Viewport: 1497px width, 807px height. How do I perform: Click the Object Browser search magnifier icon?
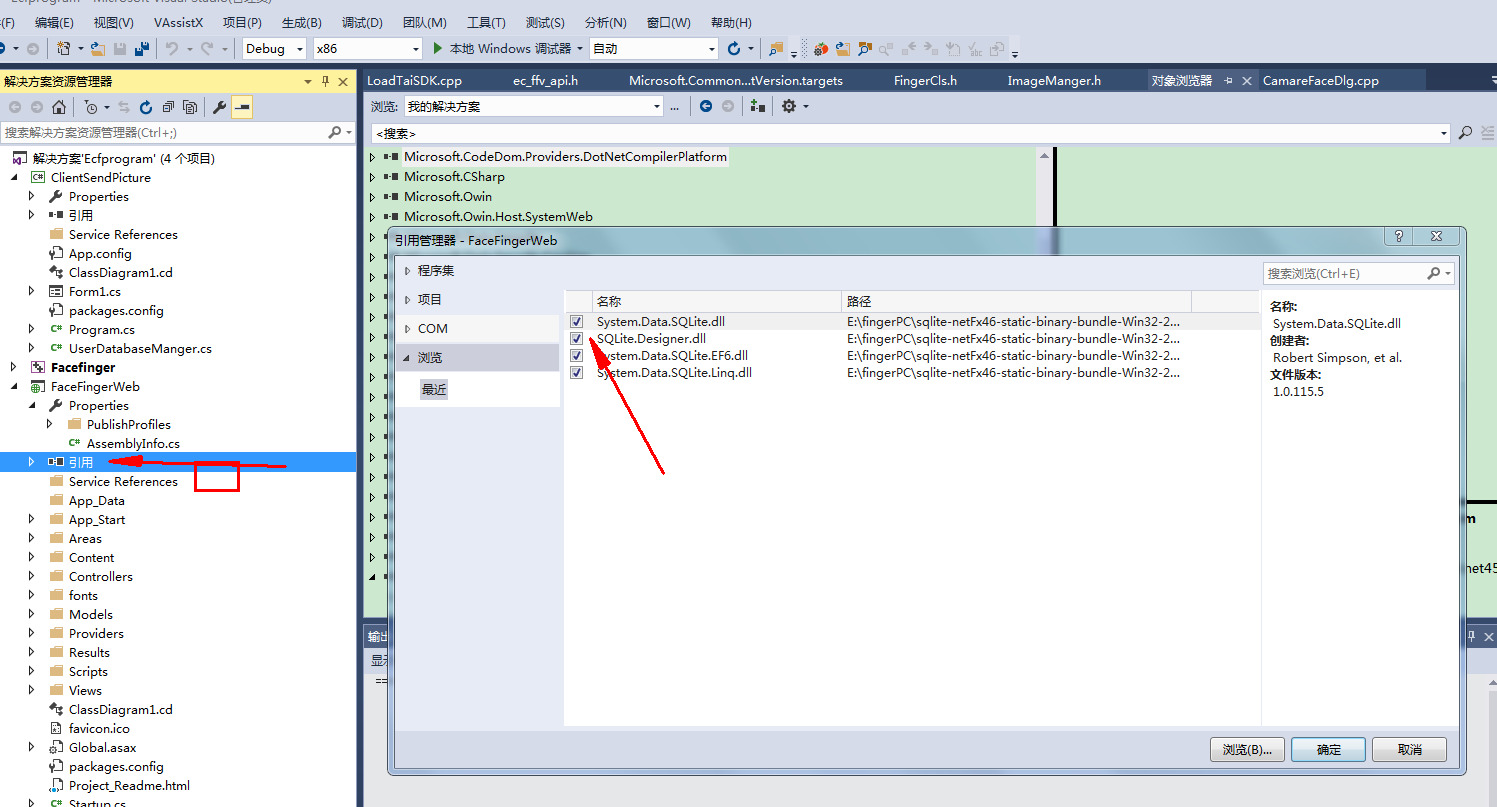[x=1465, y=132]
